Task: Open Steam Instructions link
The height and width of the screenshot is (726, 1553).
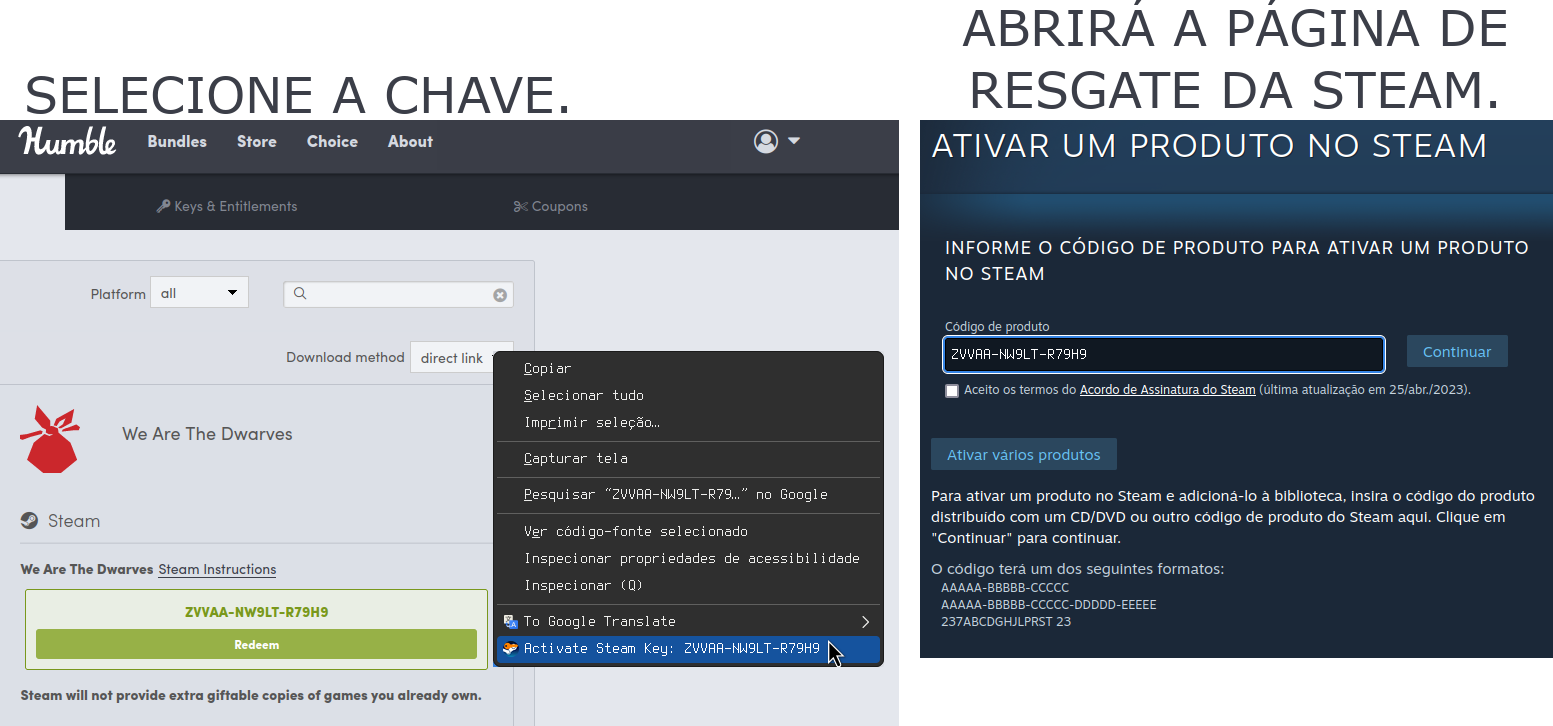Action: point(217,569)
